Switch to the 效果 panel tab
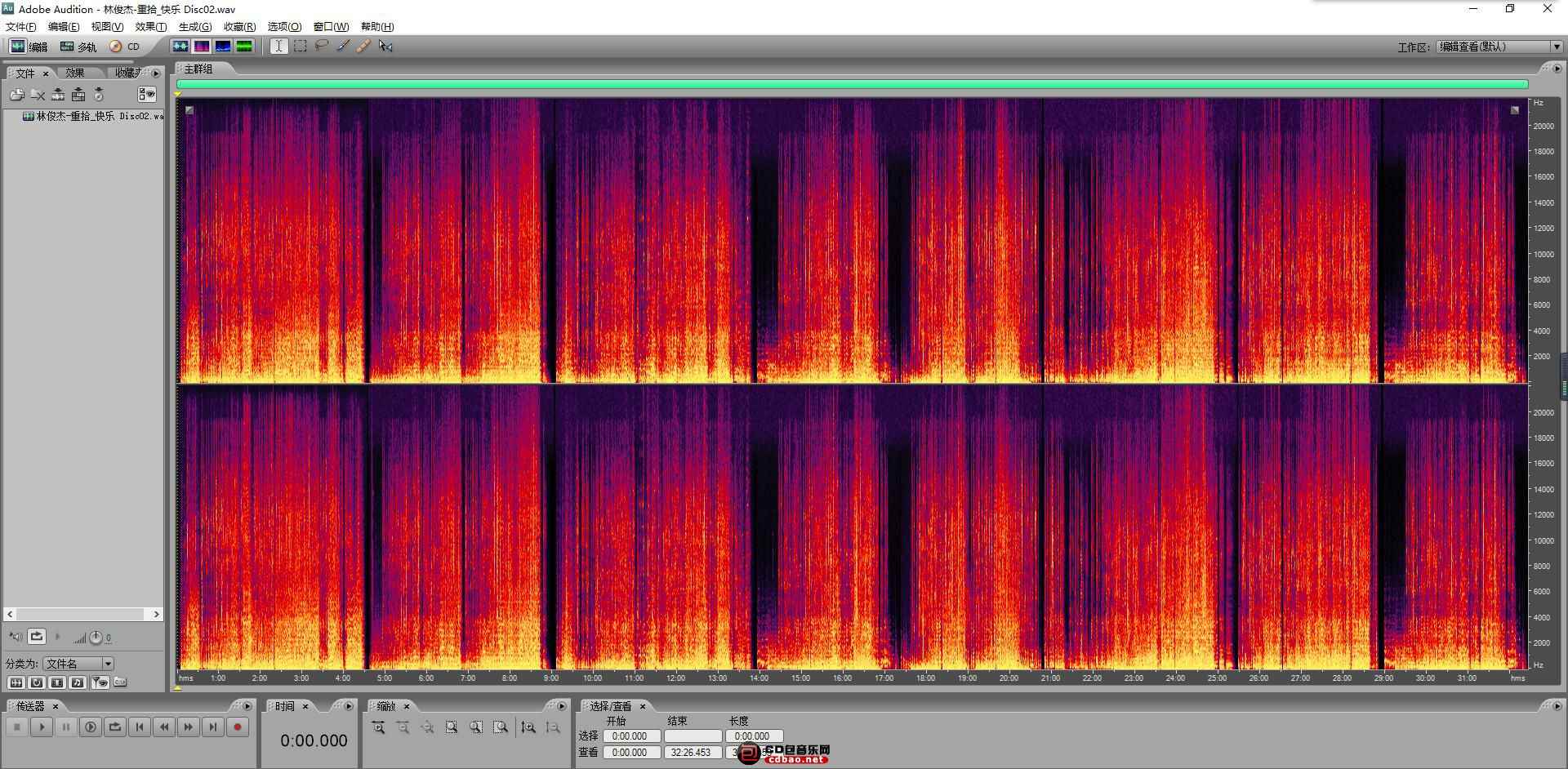This screenshot has width=1568, height=769. 75,73
